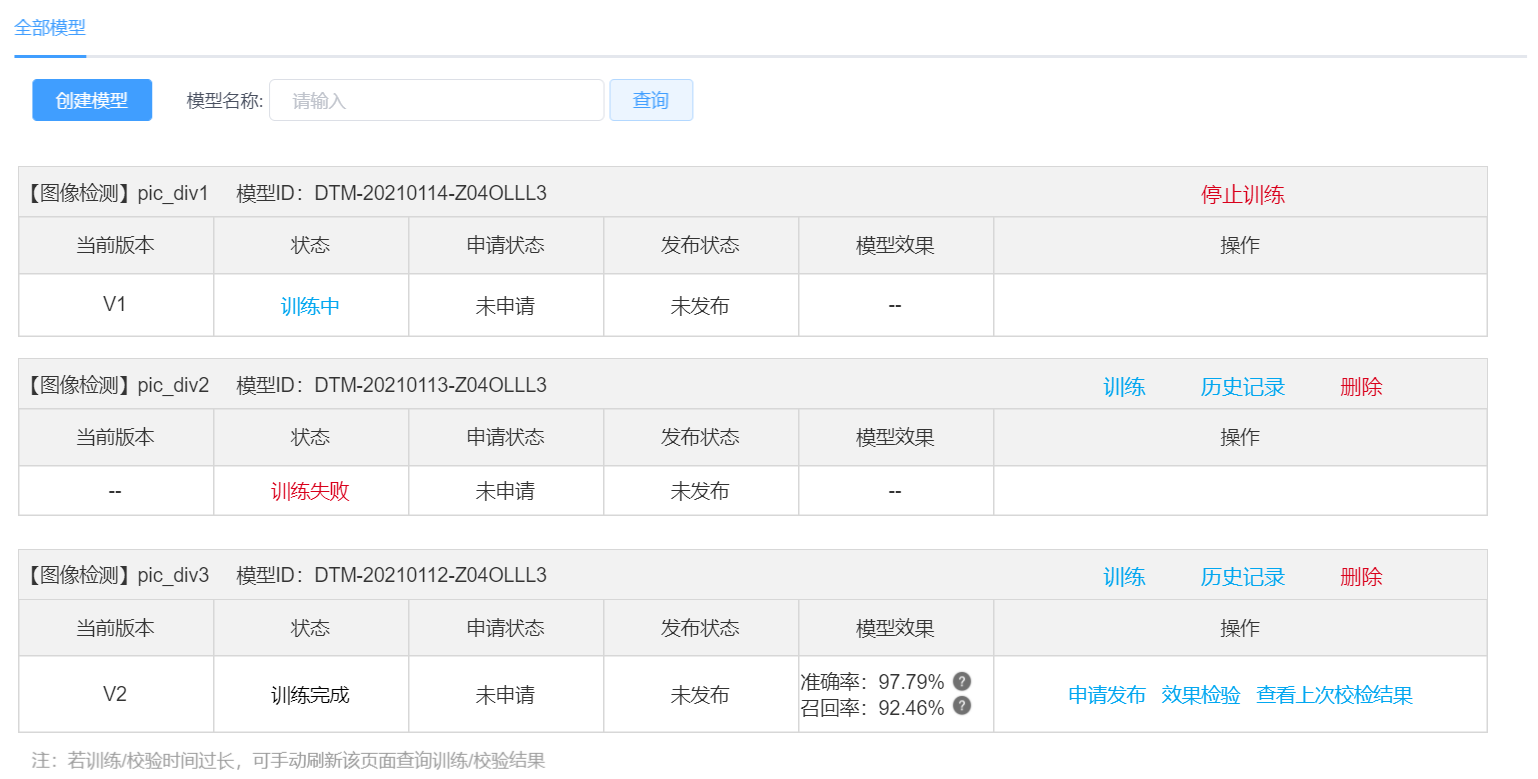The image size is (1538, 779).
Task: Click 未申请 cell in pic_div3 row
Action: [506, 695]
